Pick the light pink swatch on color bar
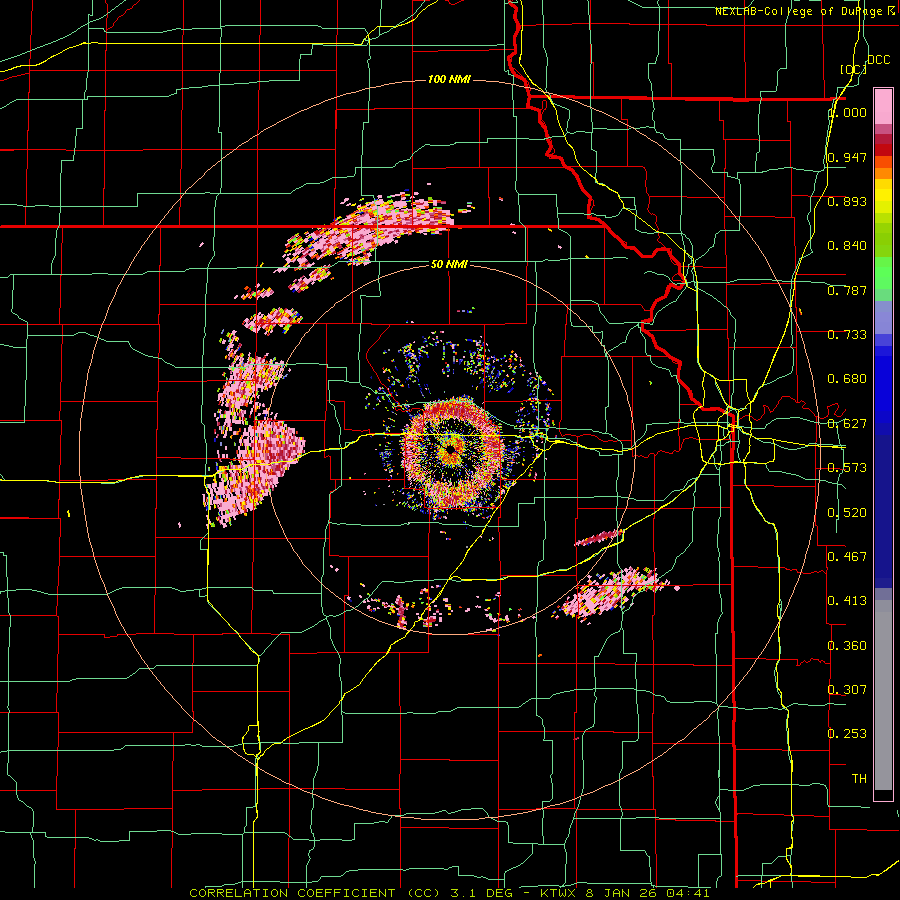 click(883, 106)
